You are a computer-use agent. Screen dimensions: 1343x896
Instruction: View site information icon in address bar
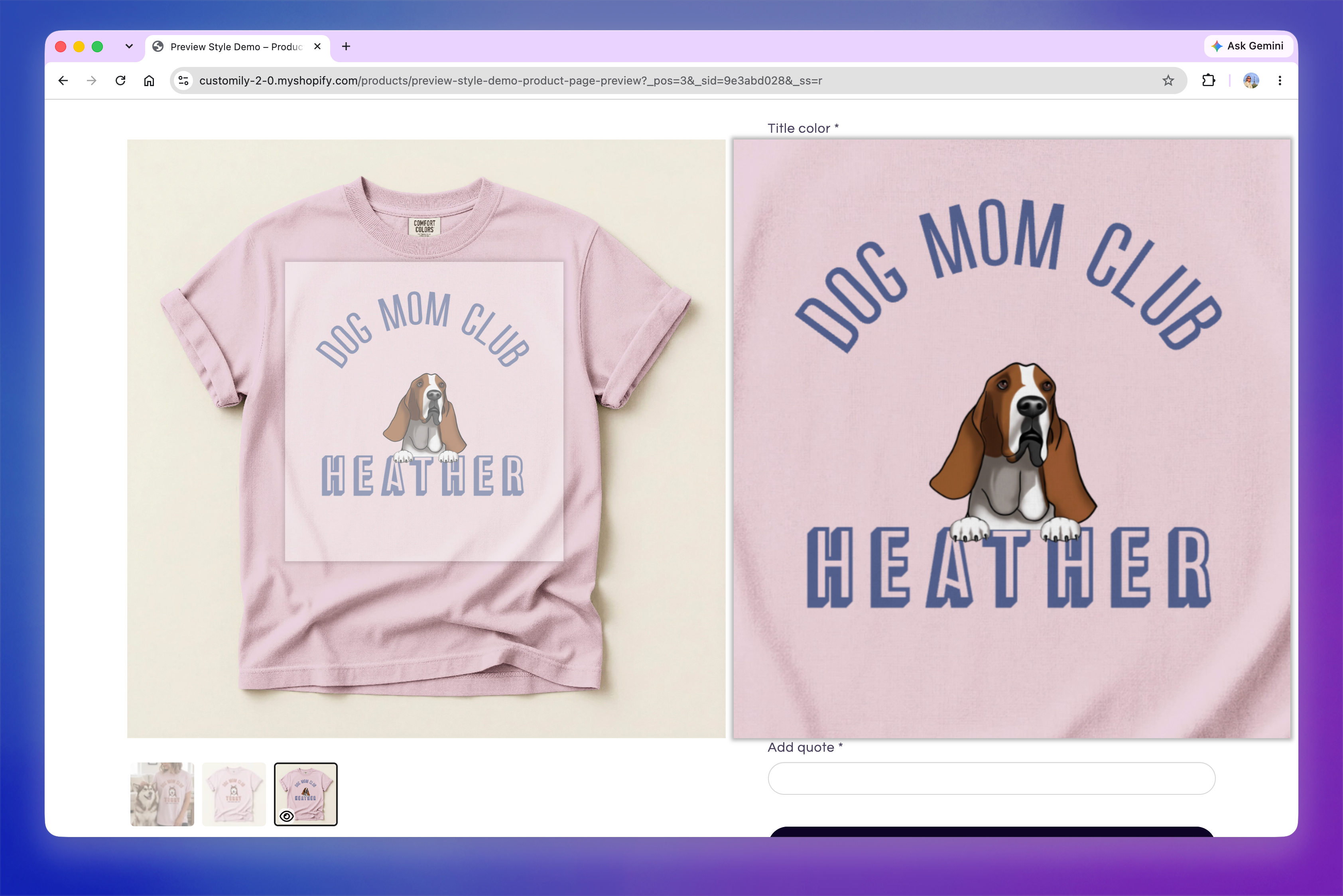183,81
